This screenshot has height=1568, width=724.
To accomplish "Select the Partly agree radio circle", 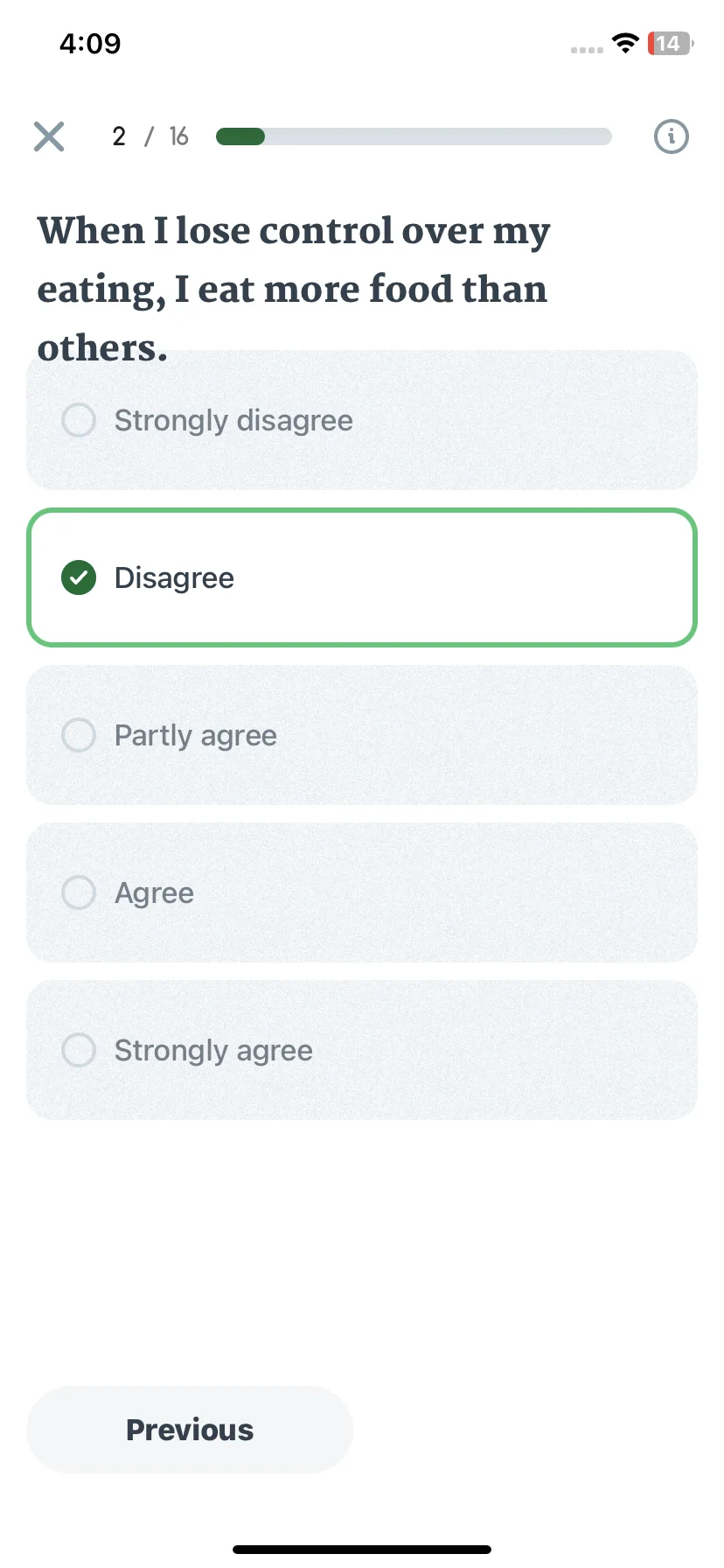I will [x=79, y=735].
